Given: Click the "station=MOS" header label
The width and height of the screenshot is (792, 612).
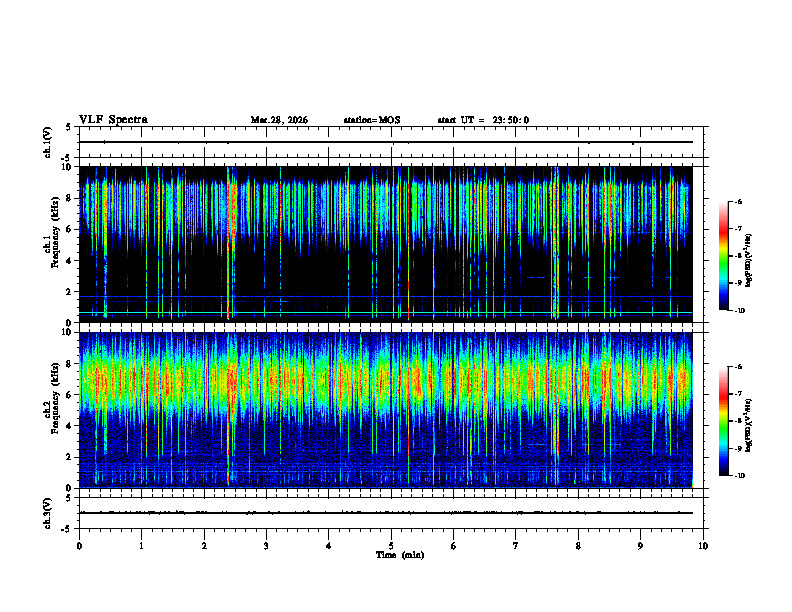Looking at the screenshot, I should pyautogui.click(x=372, y=120).
